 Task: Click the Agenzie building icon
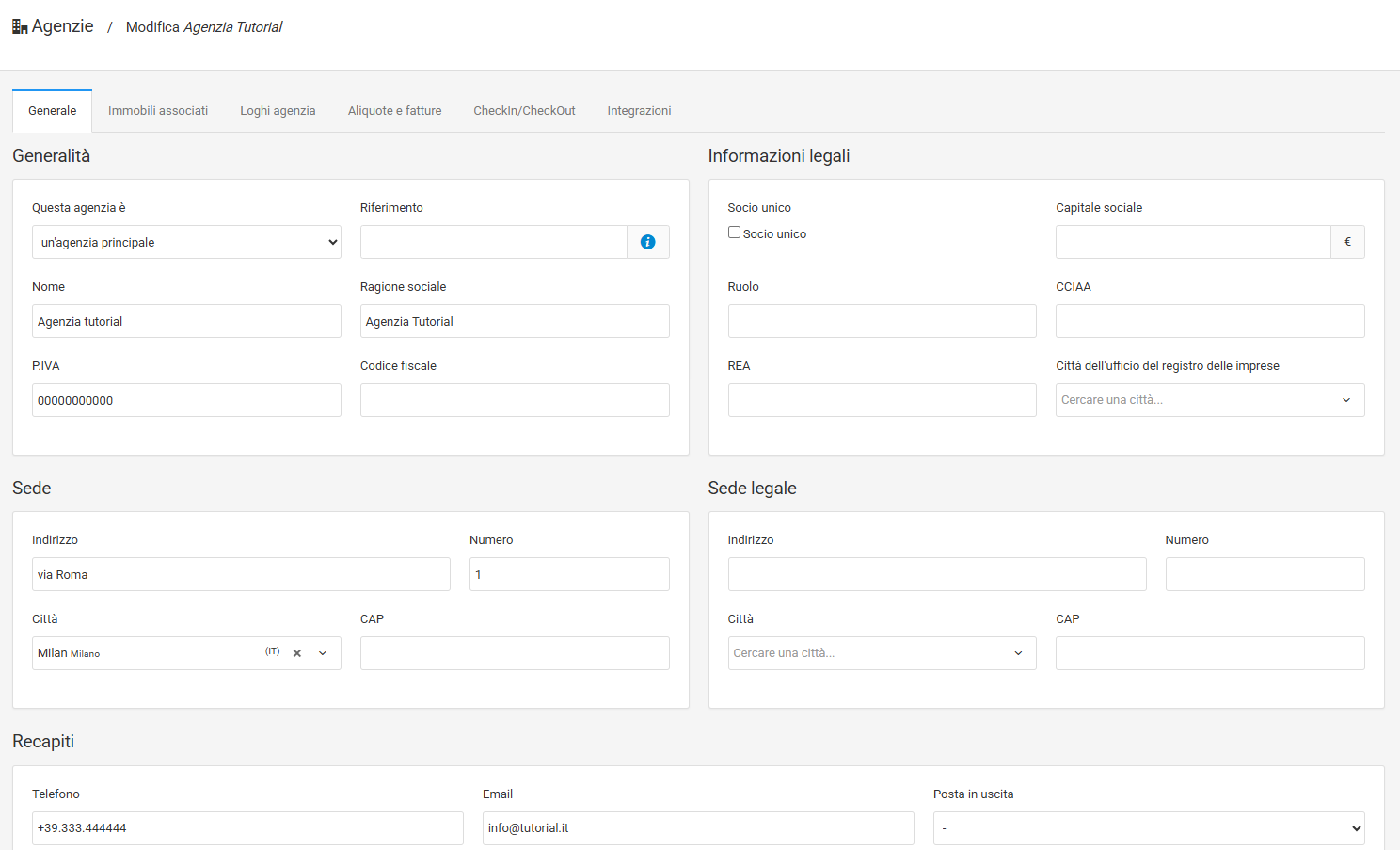20,27
